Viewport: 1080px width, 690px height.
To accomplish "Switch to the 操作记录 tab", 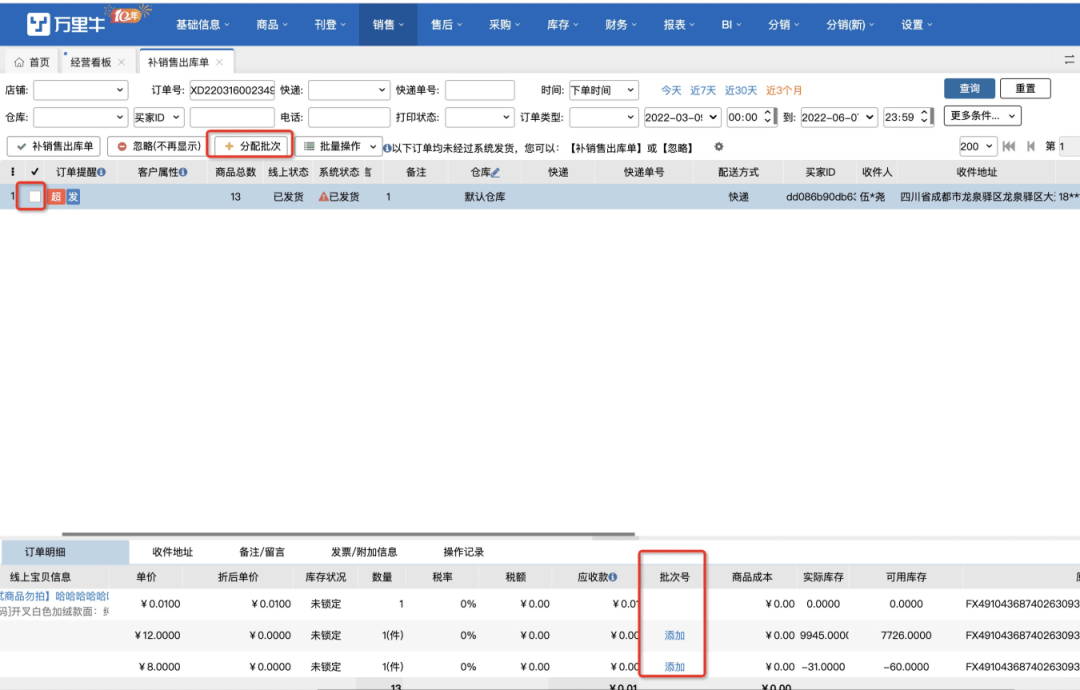I will [x=464, y=552].
